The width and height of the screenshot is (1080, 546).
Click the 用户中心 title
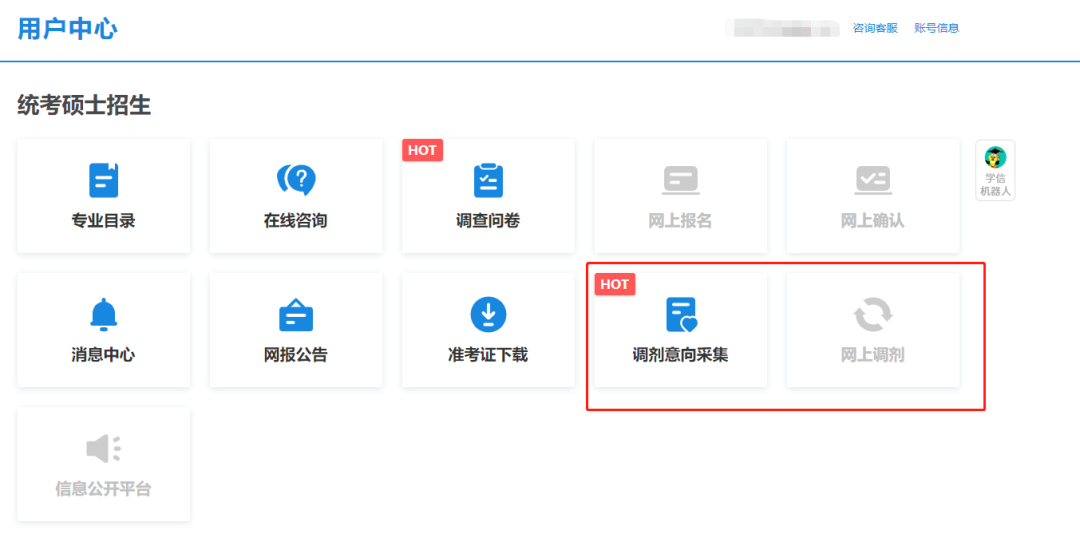click(x=68, y=29)
